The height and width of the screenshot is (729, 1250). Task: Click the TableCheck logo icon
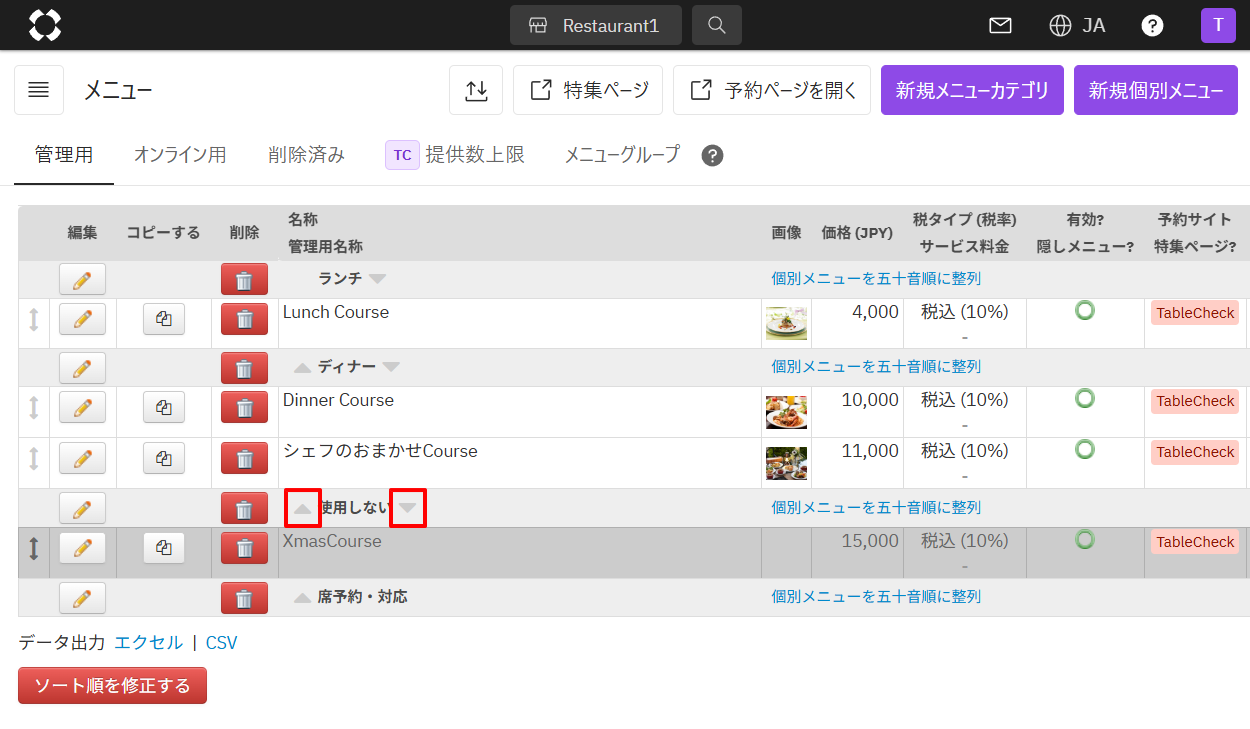click(x=45, y=25)
